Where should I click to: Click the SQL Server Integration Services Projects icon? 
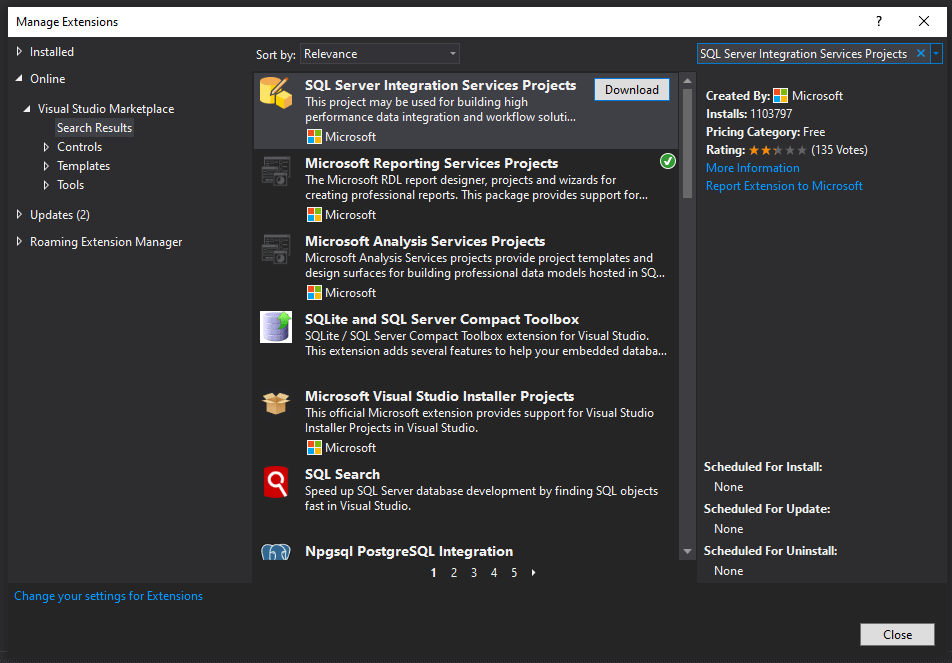click(x=276, y=92)
